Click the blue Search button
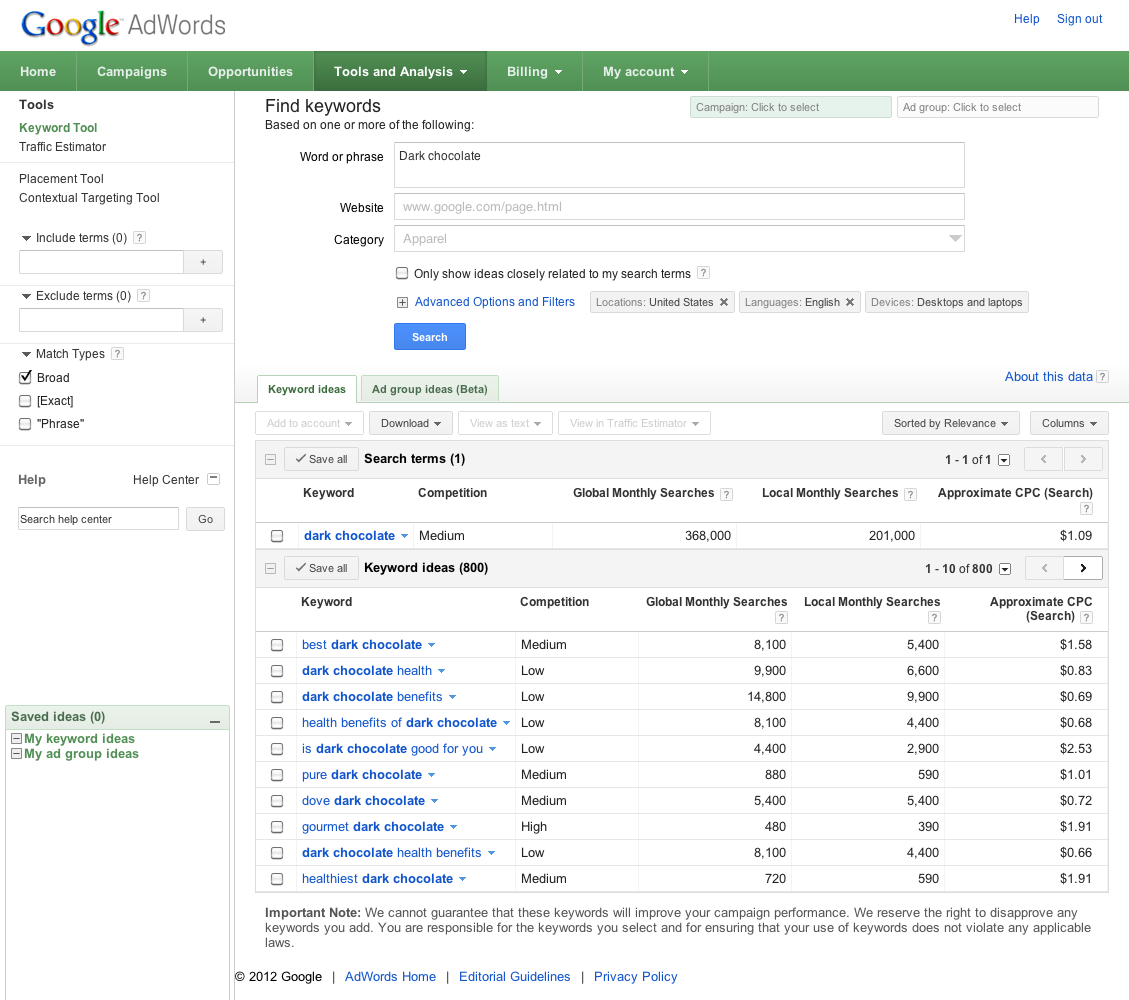 pyautogui.click(x=430, y=337)
